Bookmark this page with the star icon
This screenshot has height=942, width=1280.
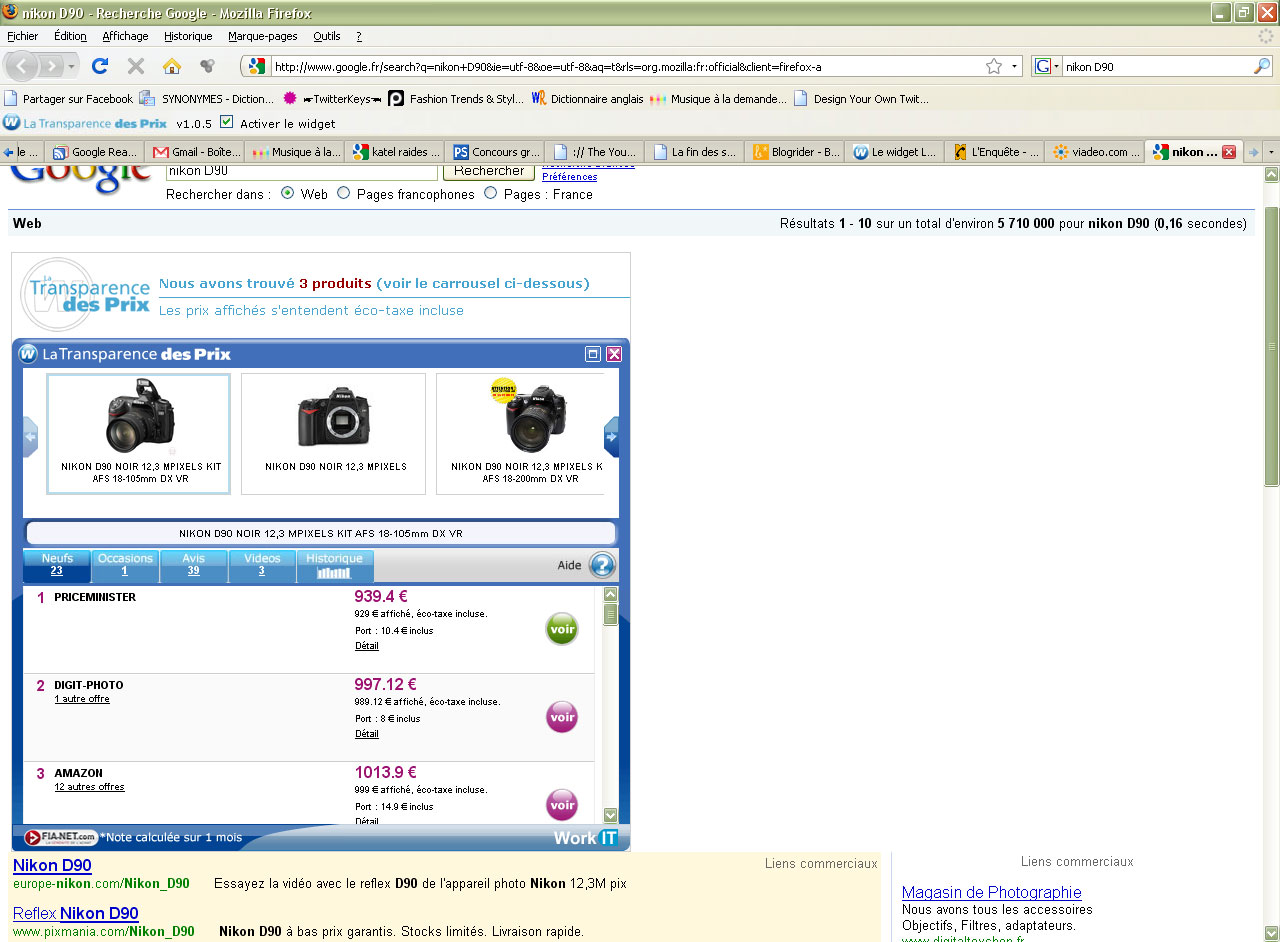(993, 66)
